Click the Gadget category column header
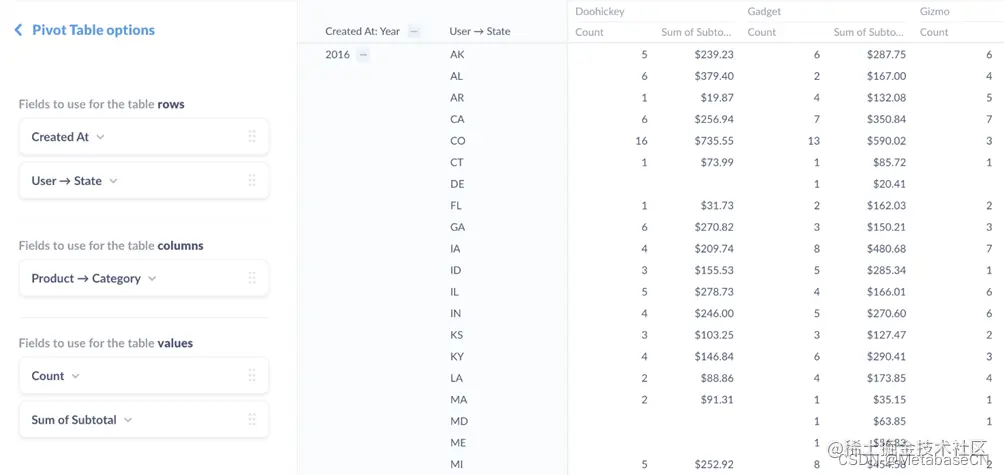Image resolution: width=1004 pixels, height=475 pixels. tap(764, 11)
